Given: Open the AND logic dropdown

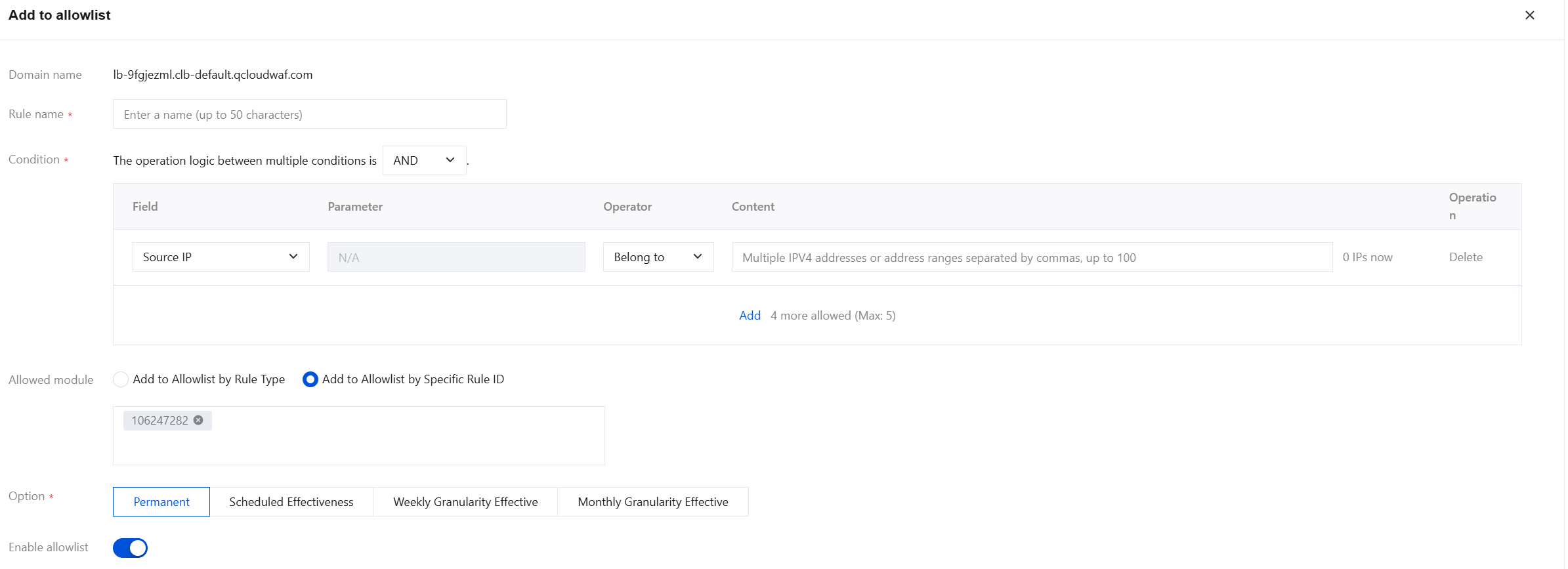Looking at the screenshot, I should [424, 160].
